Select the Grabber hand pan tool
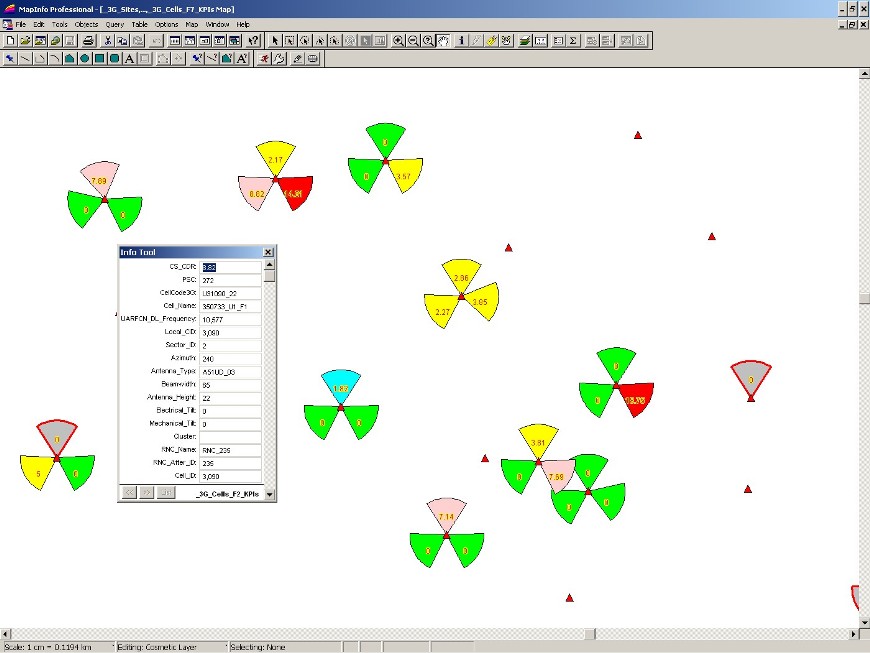The height and width of the screenshot is (653, 870). [x=443, y=41]
